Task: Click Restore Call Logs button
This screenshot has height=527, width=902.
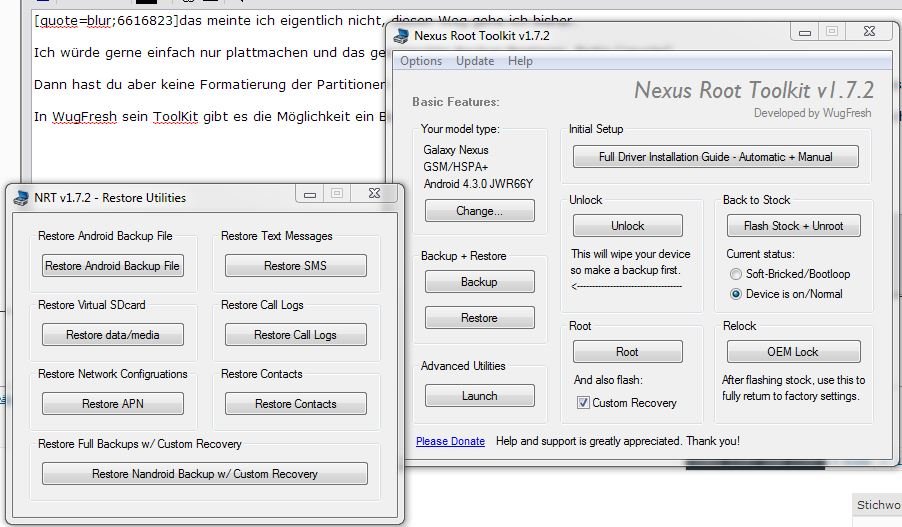Action: pyautogui.click(x=296, y=335)
